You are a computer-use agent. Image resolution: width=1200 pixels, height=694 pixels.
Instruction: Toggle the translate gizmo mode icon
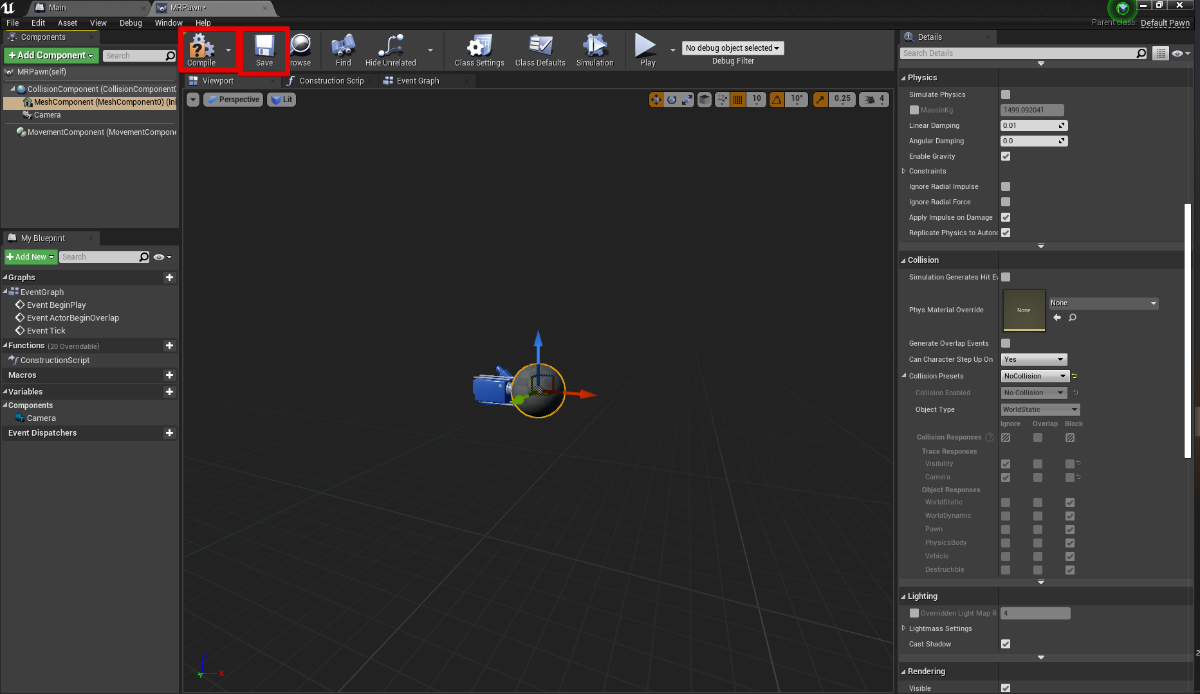pyautogui.click(x=656, y=99)
